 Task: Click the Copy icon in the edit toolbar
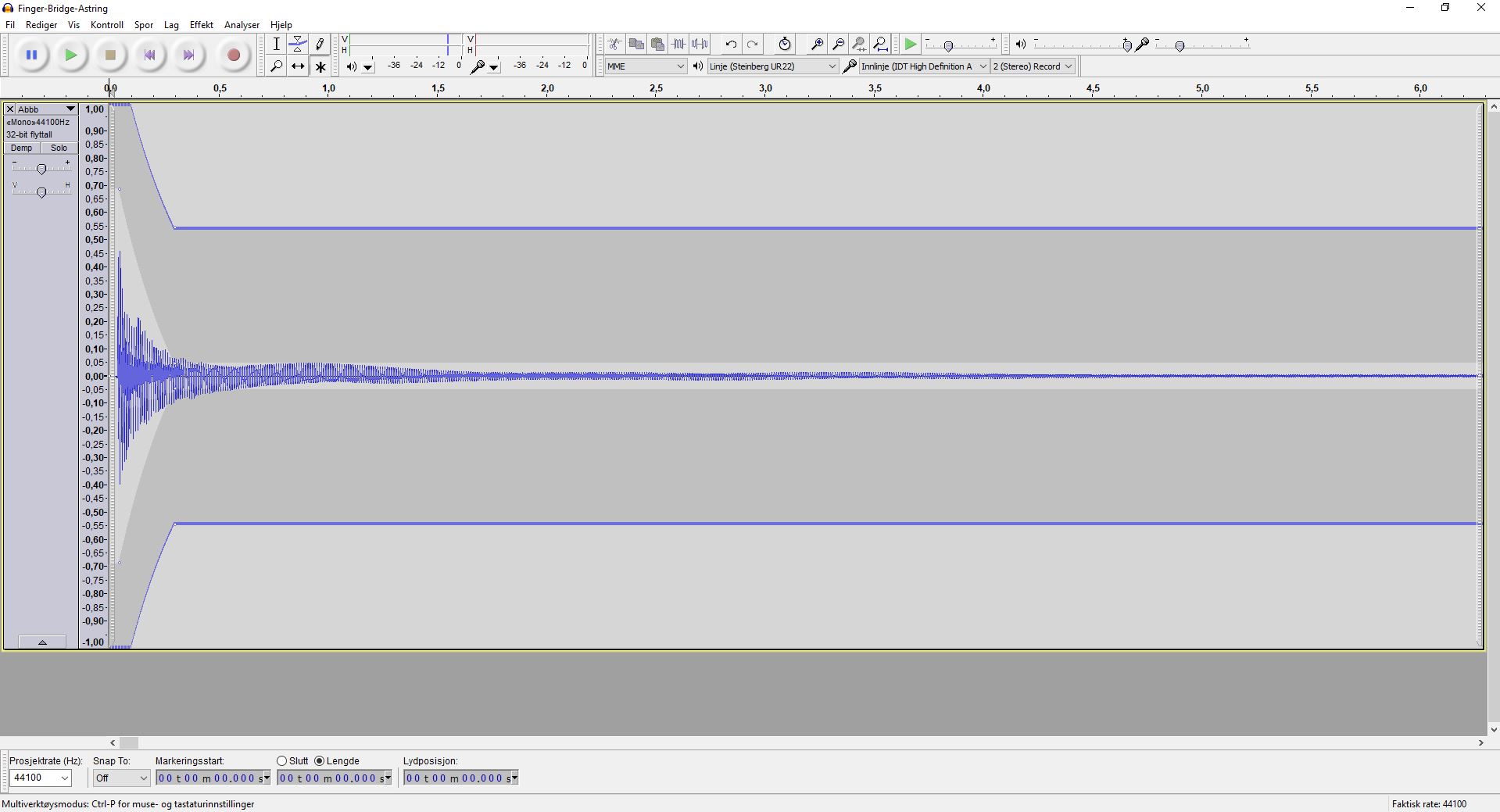coord(636,45)
